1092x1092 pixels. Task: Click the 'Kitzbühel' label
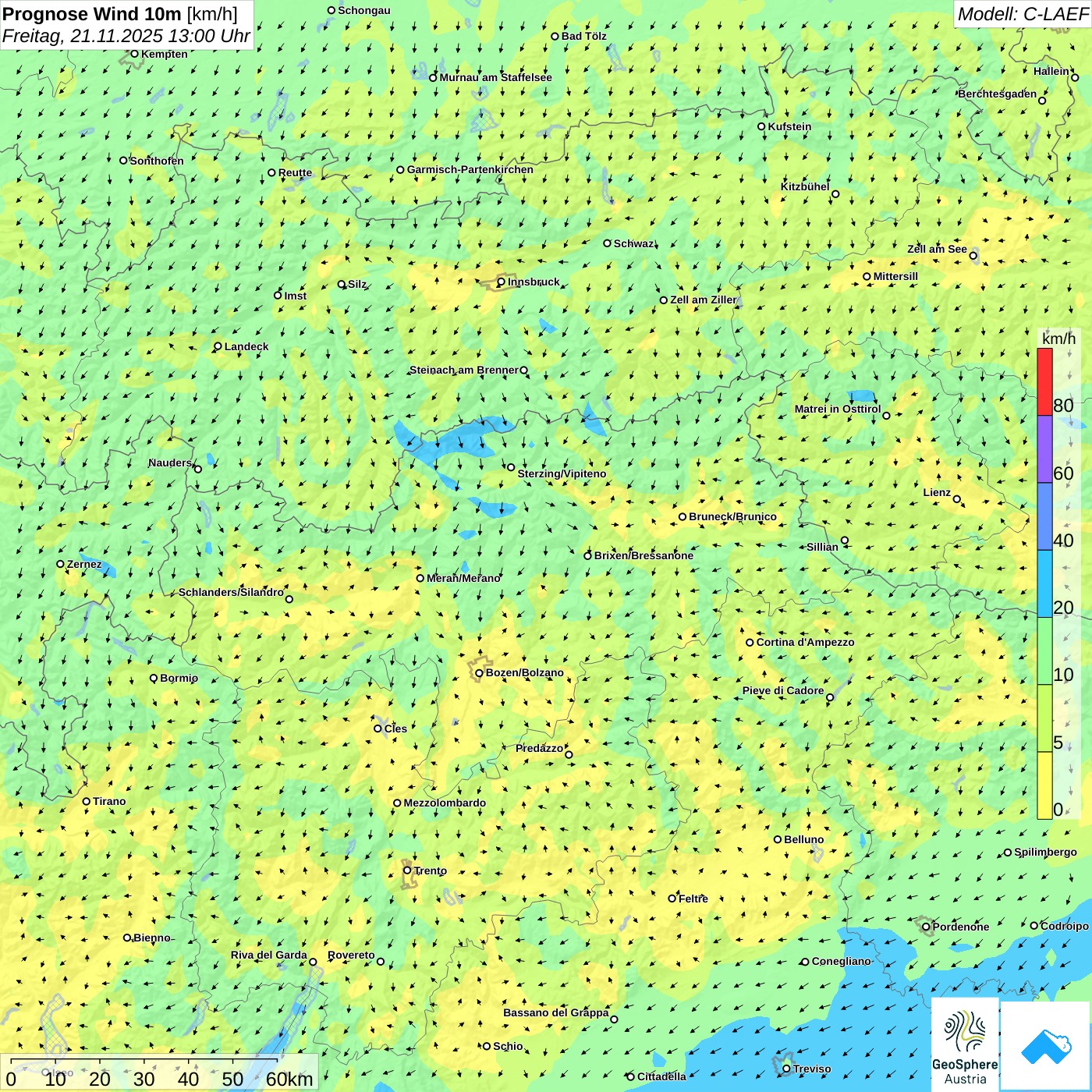pos(805,186)
